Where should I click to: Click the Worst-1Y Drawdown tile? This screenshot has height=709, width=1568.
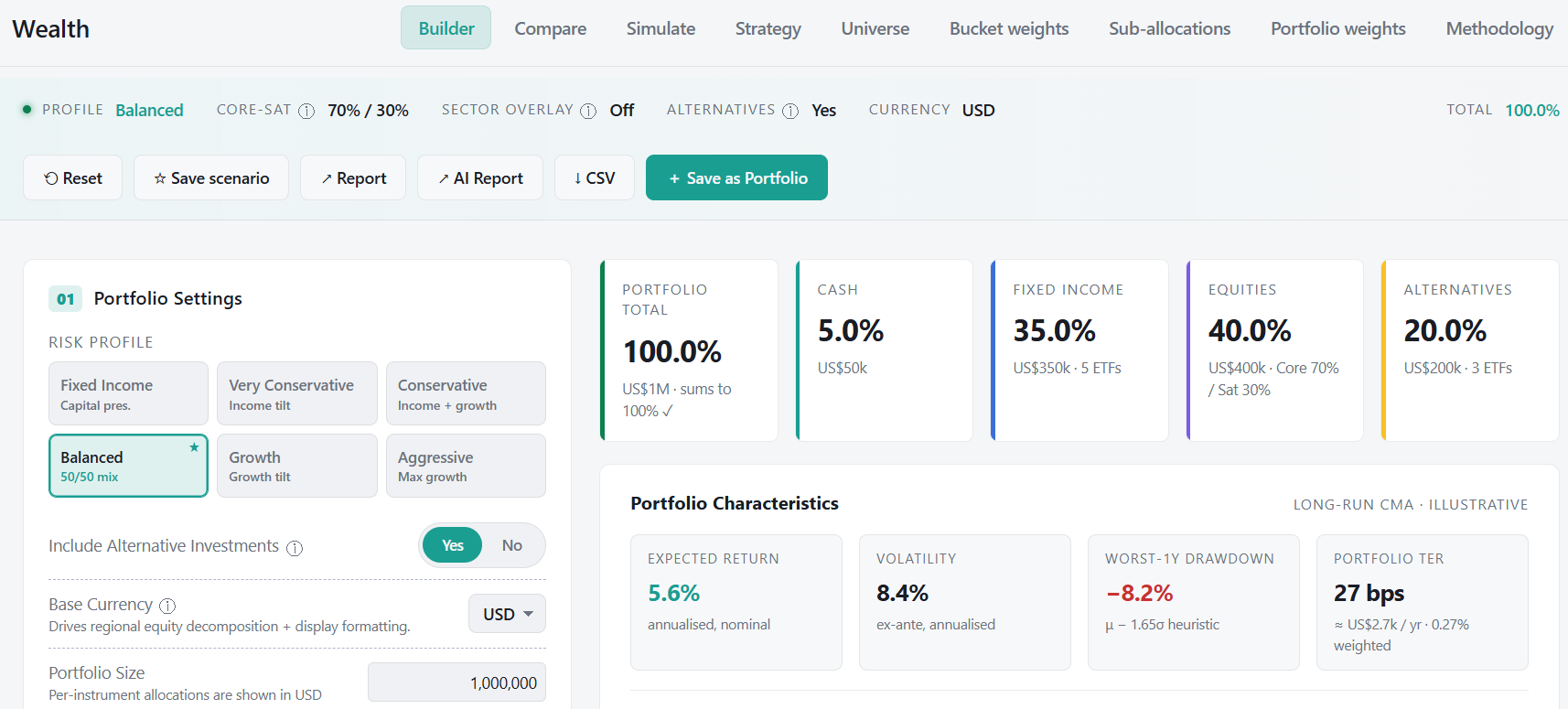[1194, 602]
